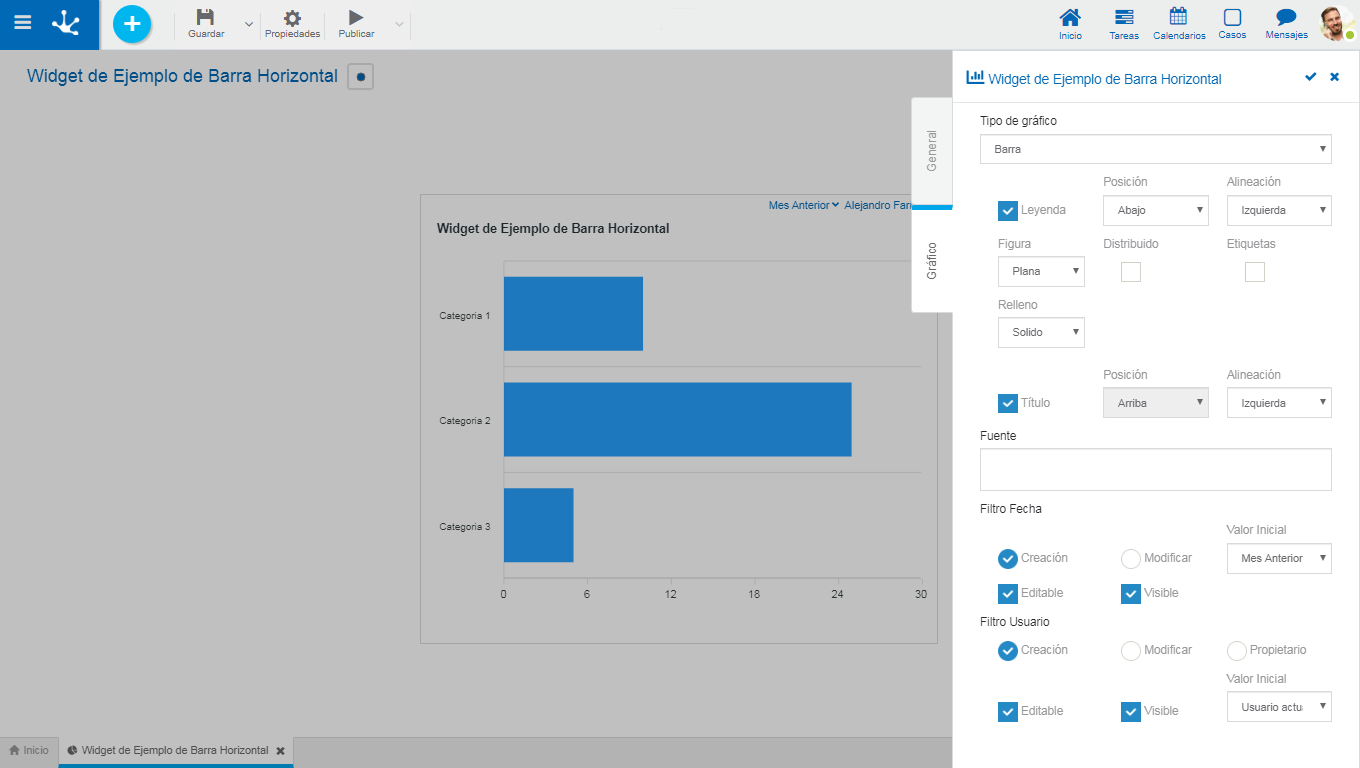Toggle Editable under Filtro Usuario
This screenshot has width=1360, height=768.
click(x=1008, y=712)
